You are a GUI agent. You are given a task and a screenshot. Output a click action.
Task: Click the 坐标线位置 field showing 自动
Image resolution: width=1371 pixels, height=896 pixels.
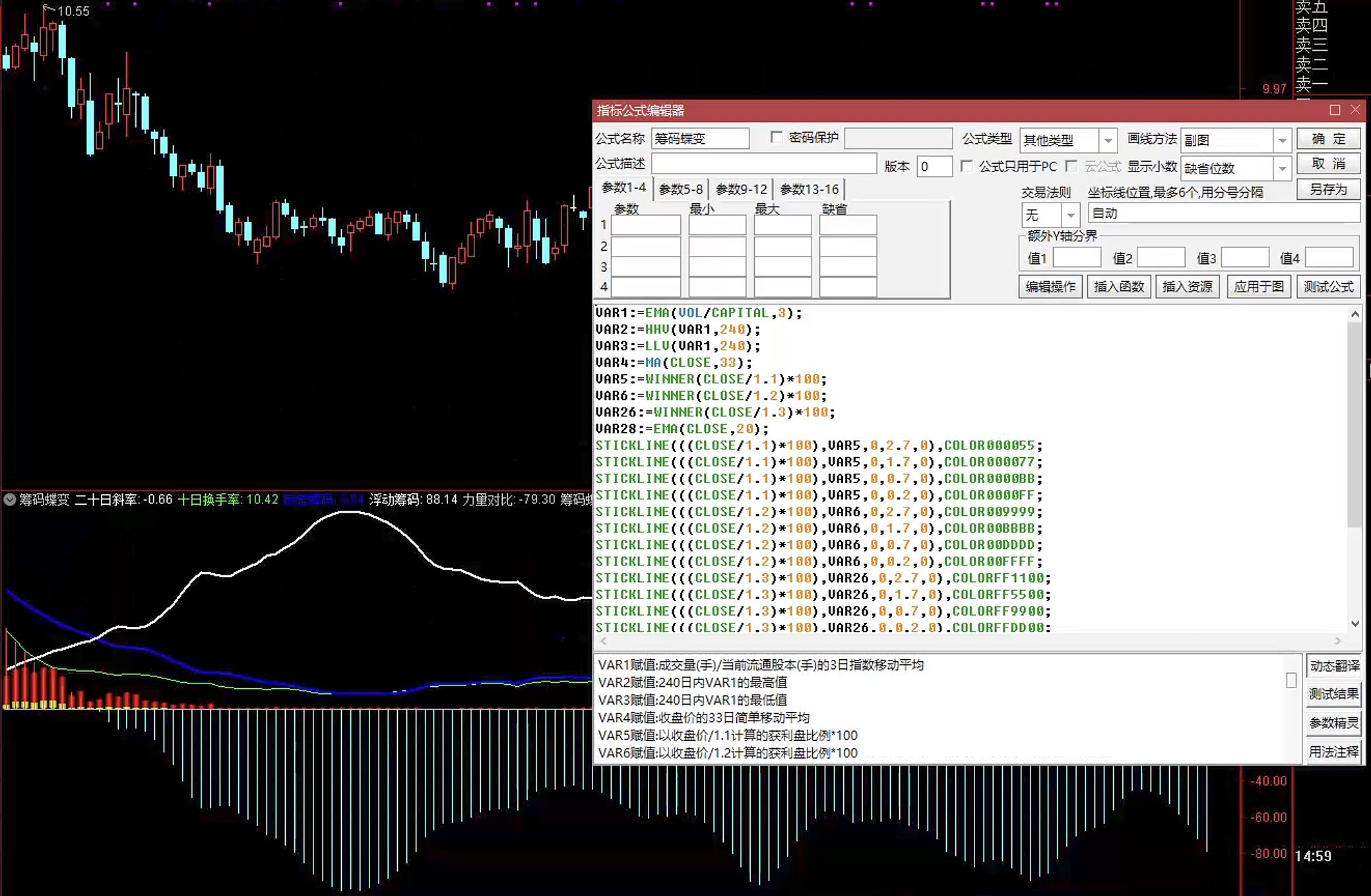click(1224, 213)
